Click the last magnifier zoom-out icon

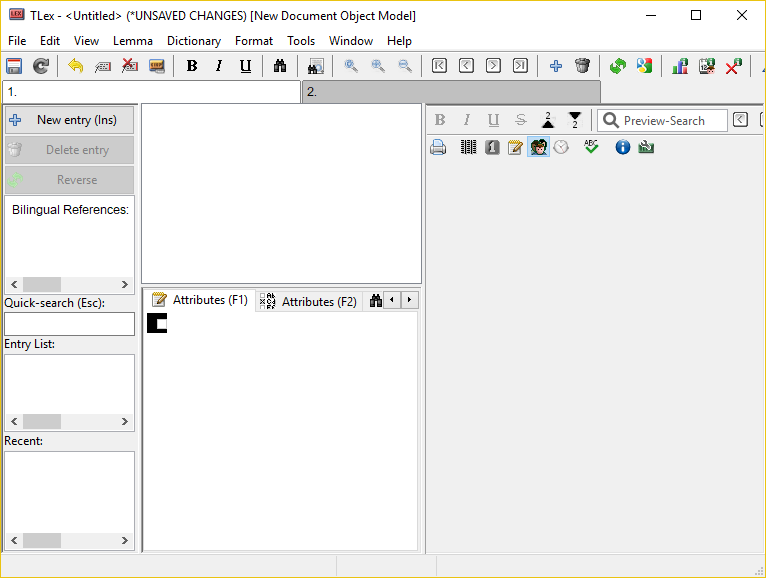coord(404,65)
